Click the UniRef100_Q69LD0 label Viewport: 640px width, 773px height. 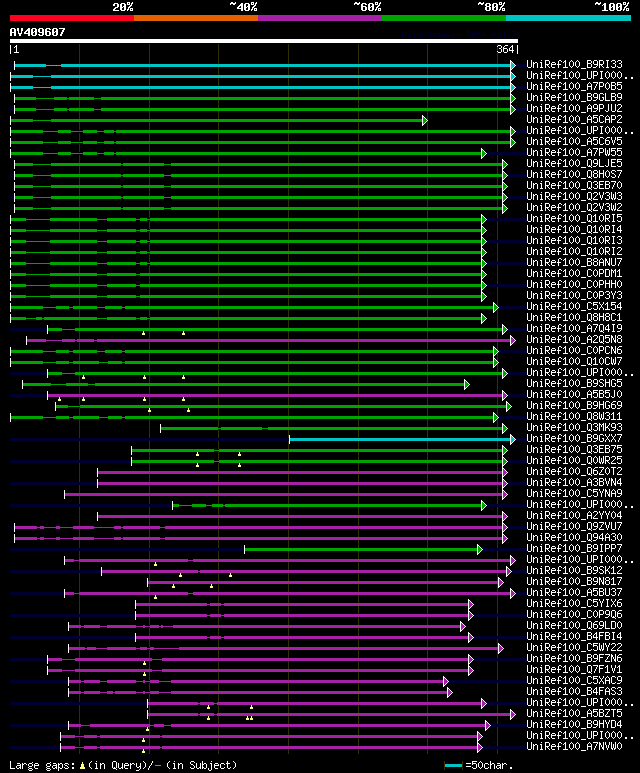pyautogui.click(x=574, y=626)
